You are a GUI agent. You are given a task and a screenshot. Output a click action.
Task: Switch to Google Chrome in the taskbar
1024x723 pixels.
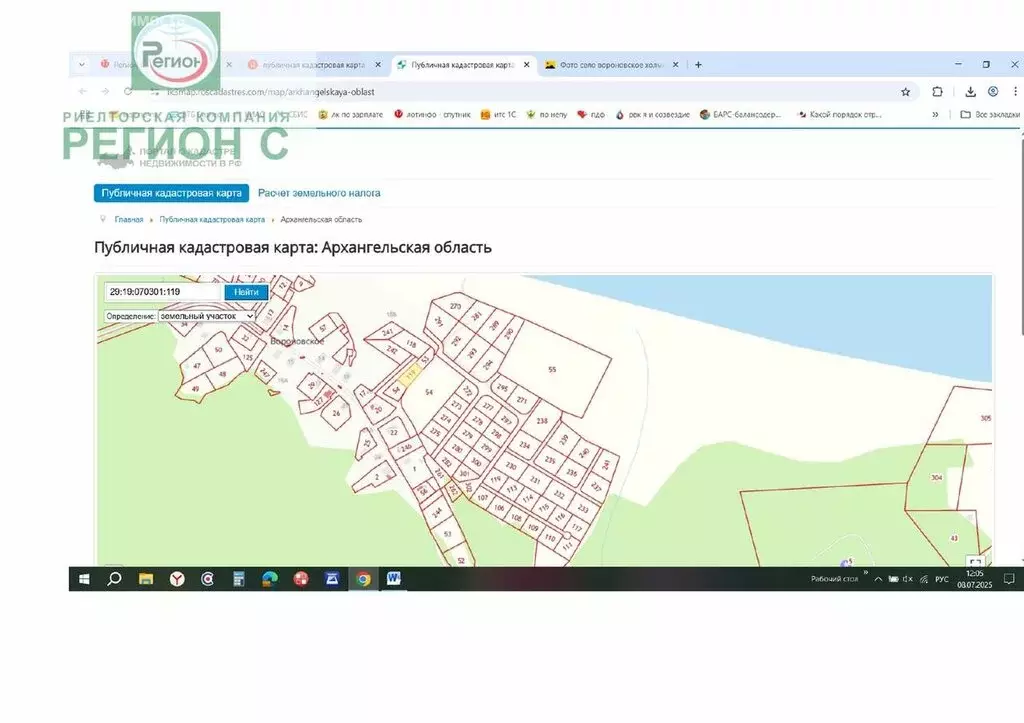click(363, 579)
